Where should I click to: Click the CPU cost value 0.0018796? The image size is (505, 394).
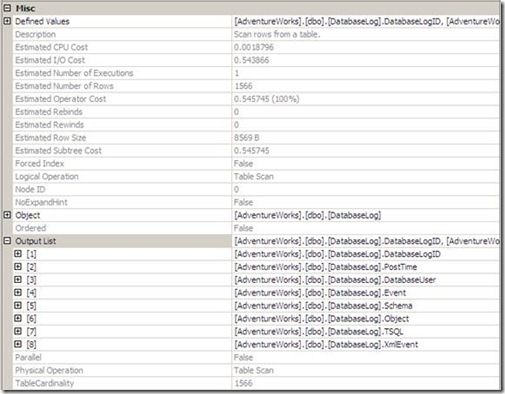[254, 47]
